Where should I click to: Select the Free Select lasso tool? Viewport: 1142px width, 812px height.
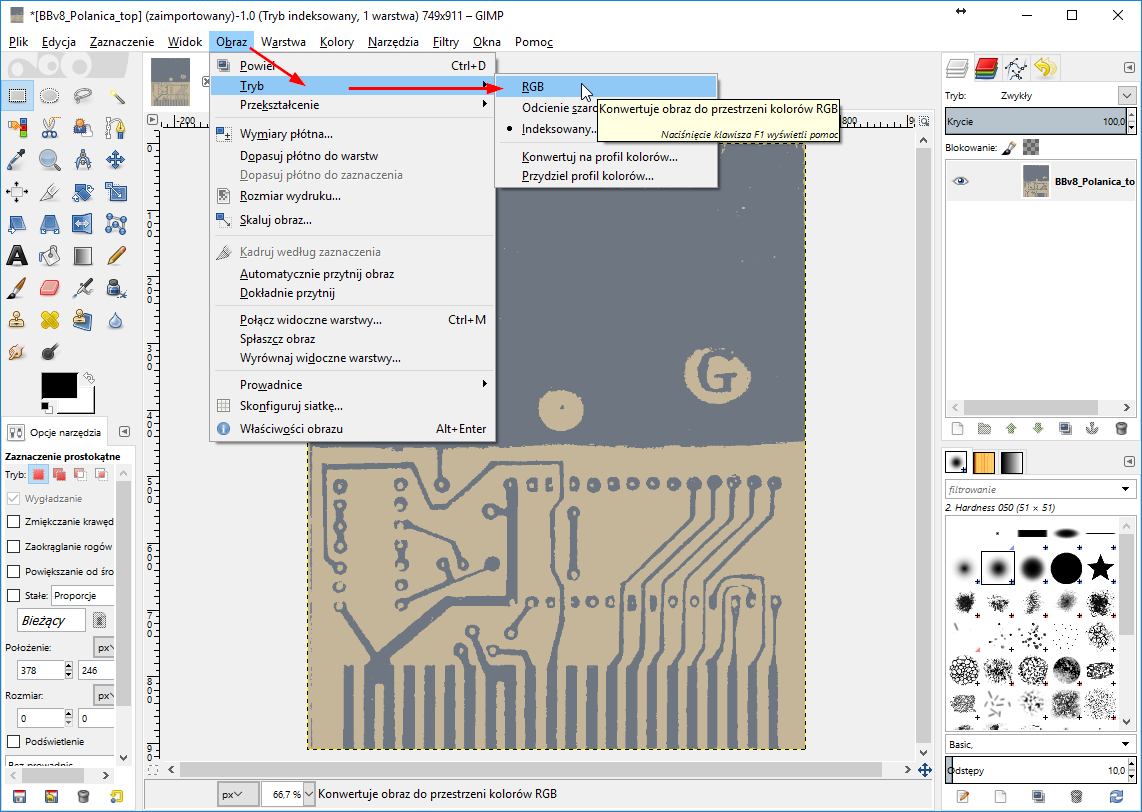pyautogui.click(x=83, y=95)
